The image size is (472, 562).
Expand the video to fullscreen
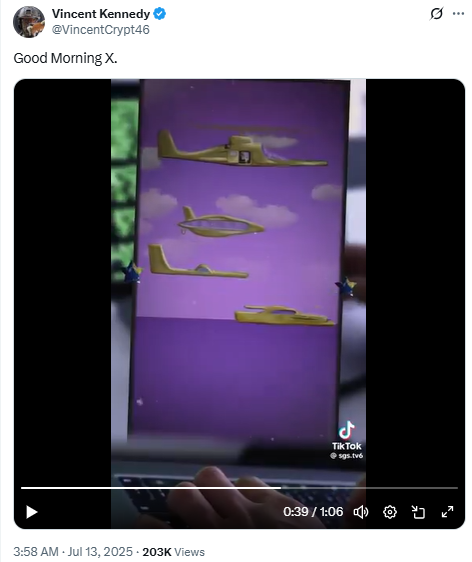point(447,512)
